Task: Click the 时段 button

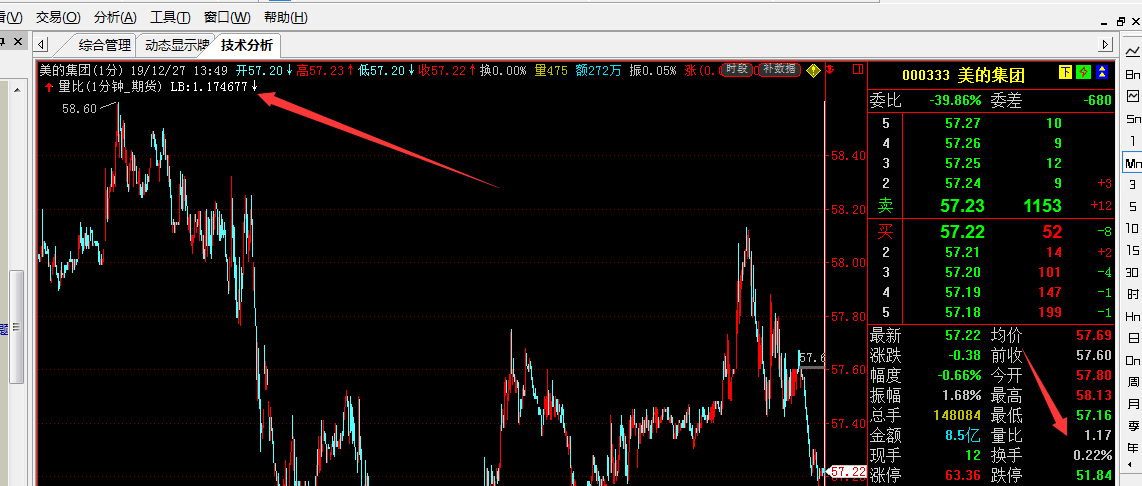Action: point(737,70)
